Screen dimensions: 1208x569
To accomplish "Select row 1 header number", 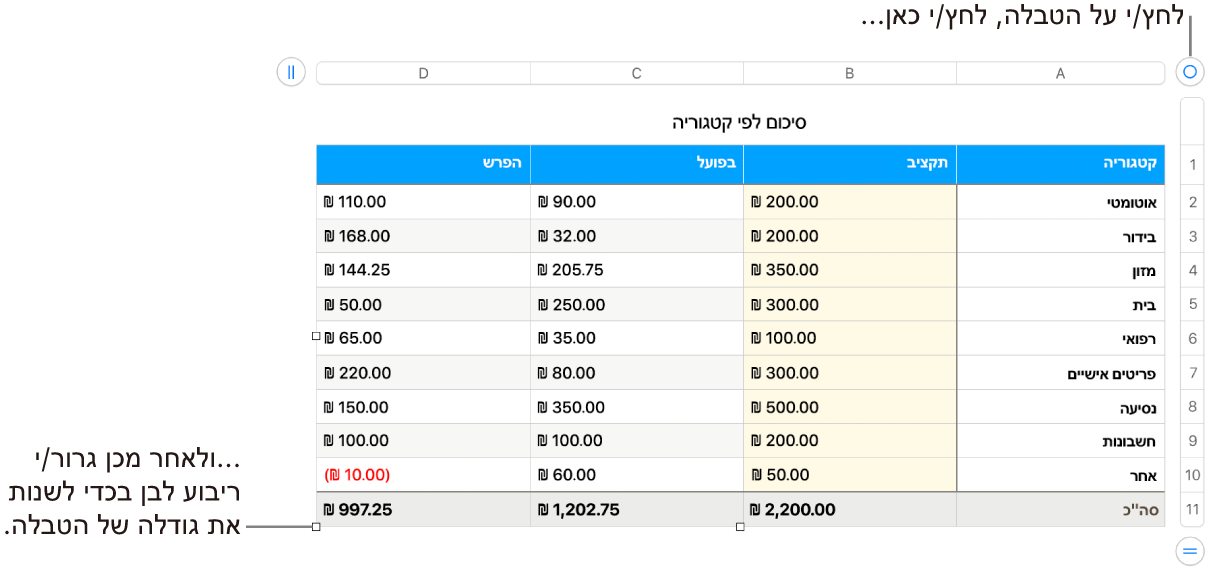I will (x=1192, y=165).
